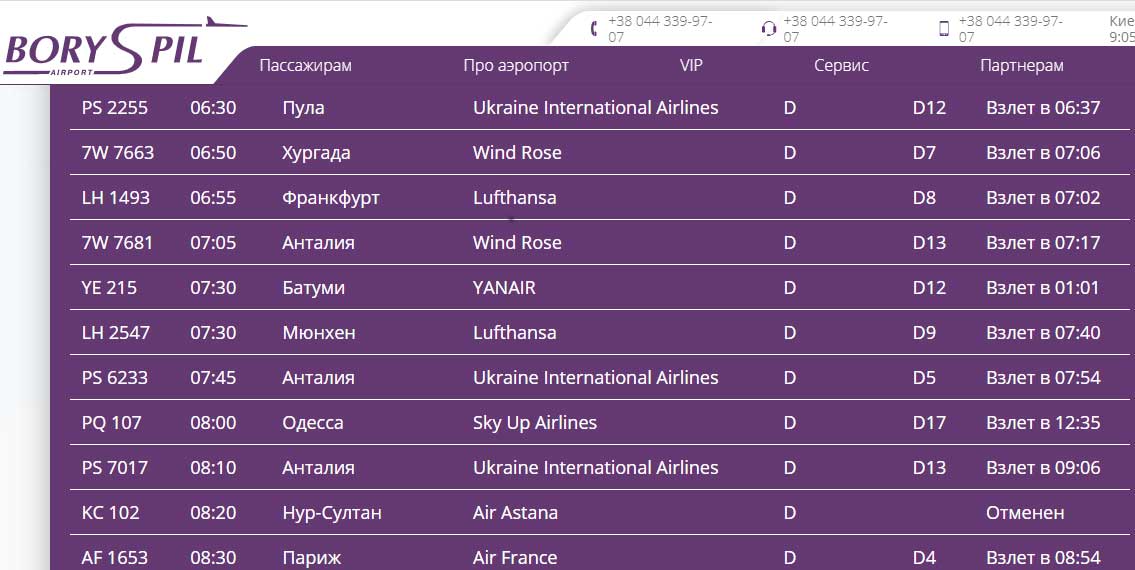
Task: Select flight PS 7017
Action: point(115,467)
